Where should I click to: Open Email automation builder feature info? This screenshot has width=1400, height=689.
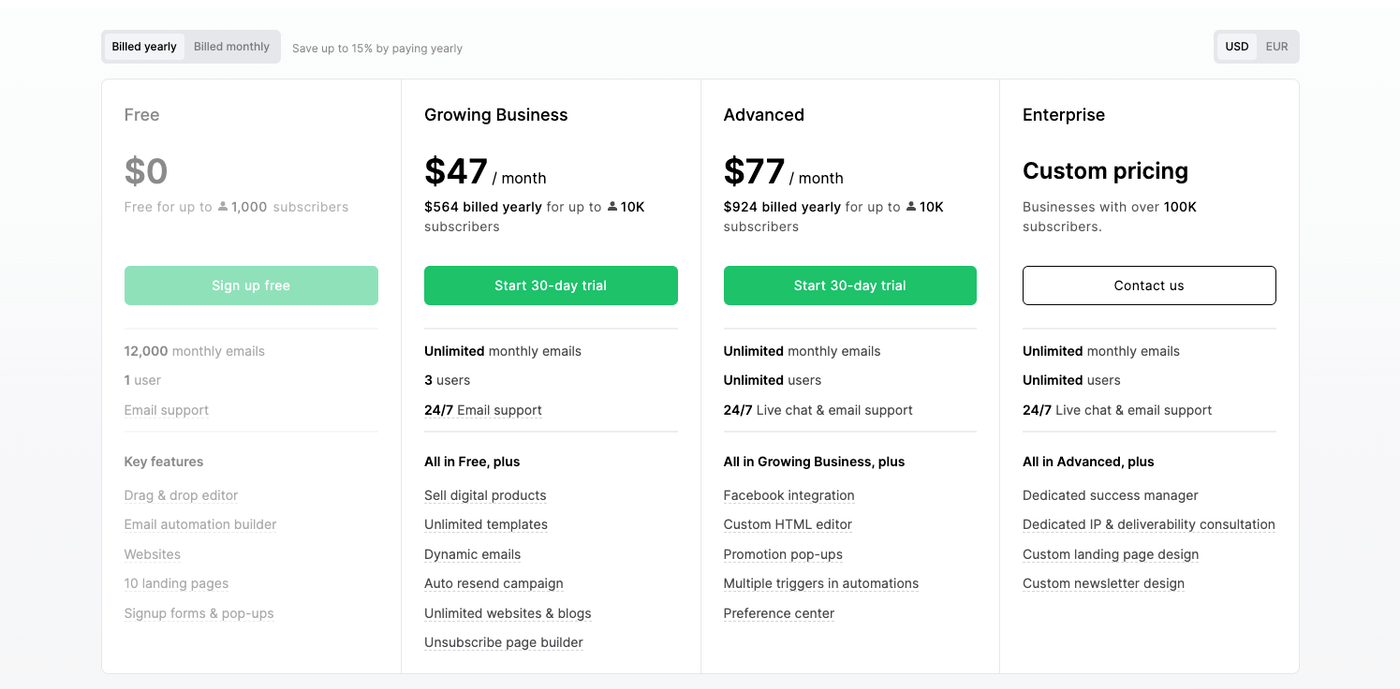pos(200,524)
